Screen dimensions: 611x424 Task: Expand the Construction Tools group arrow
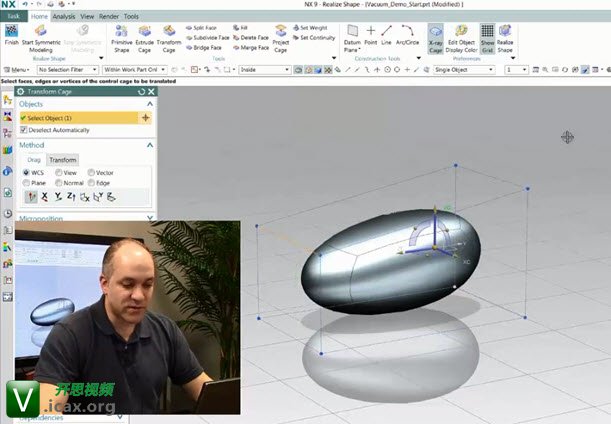419,58
